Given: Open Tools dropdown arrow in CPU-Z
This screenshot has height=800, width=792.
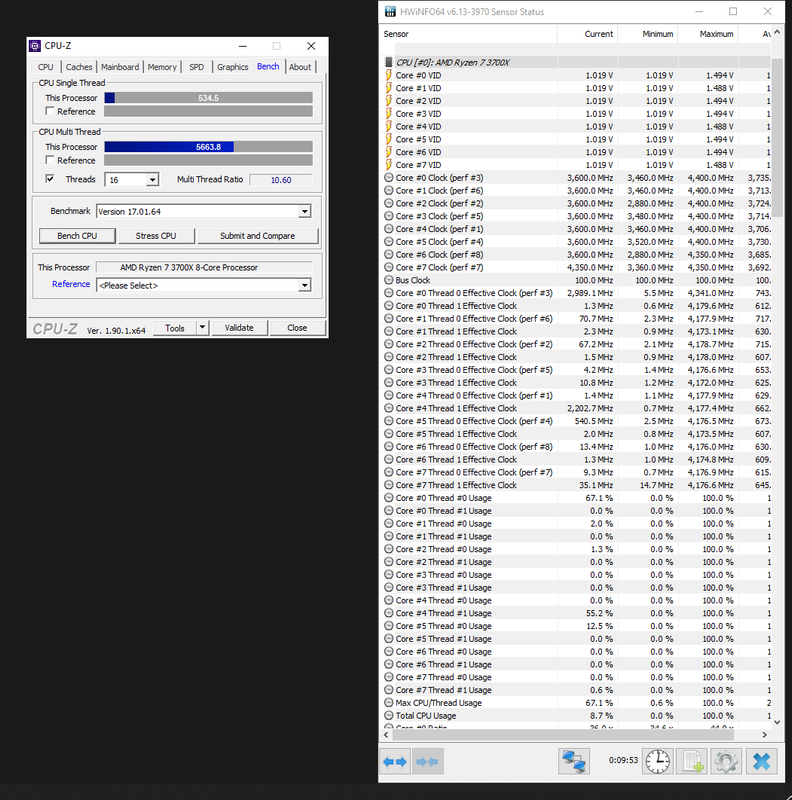Looking at the screenshot, I should point(203,328).
